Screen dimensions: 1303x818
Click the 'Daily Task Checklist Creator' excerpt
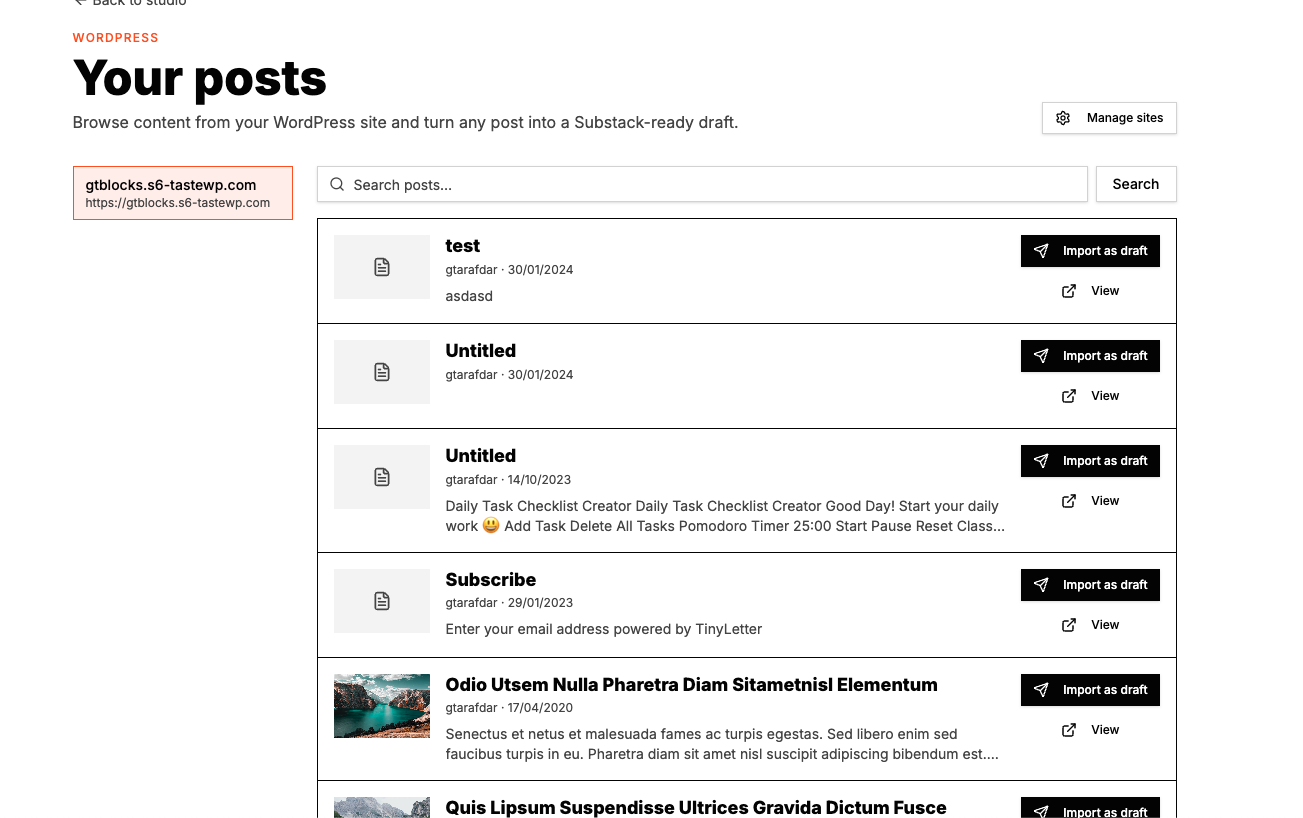(x=725, y=516)
